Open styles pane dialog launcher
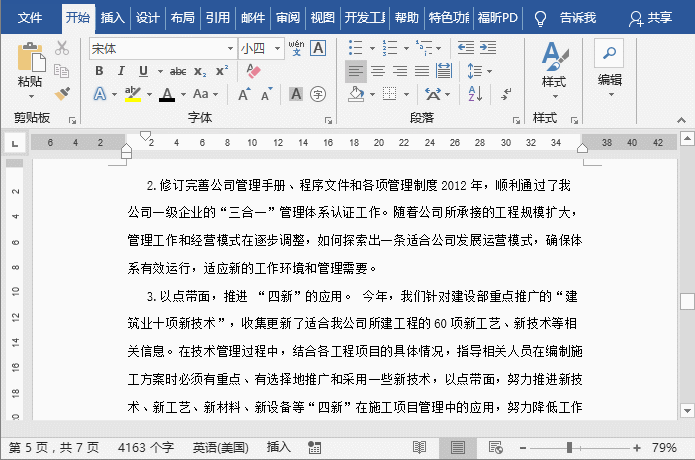Screen dimensions: 695x460 click(574, 121)
